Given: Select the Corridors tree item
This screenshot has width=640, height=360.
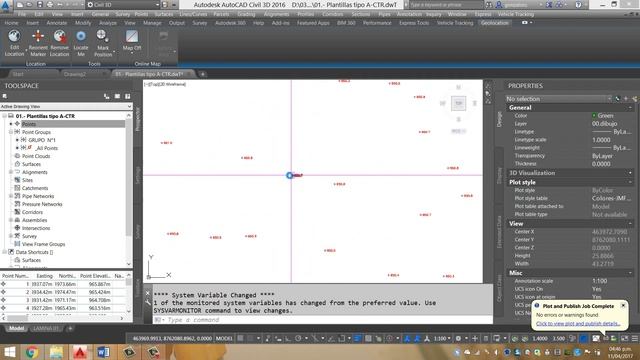Looking at the screenshot, I should [32, 212].
